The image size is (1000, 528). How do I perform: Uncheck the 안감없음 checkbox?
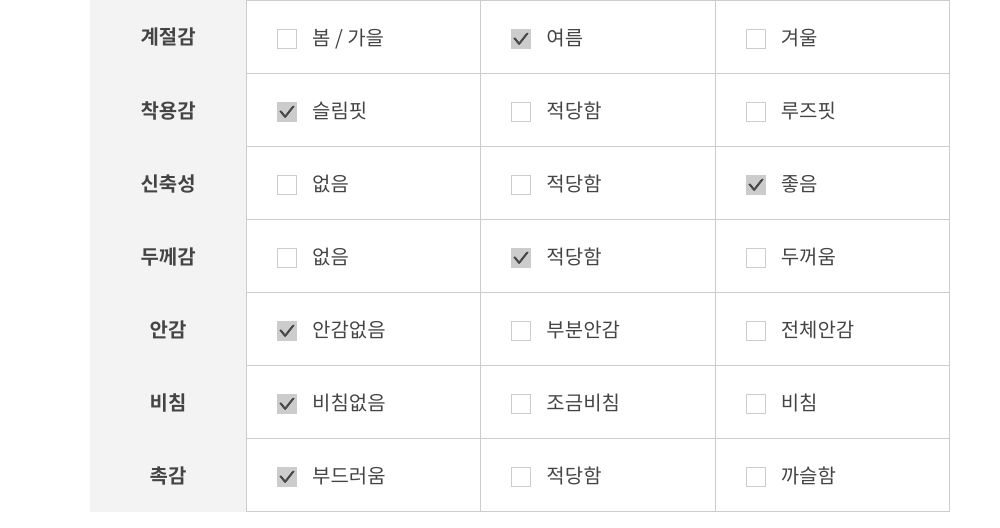click(x=287, y=331)
